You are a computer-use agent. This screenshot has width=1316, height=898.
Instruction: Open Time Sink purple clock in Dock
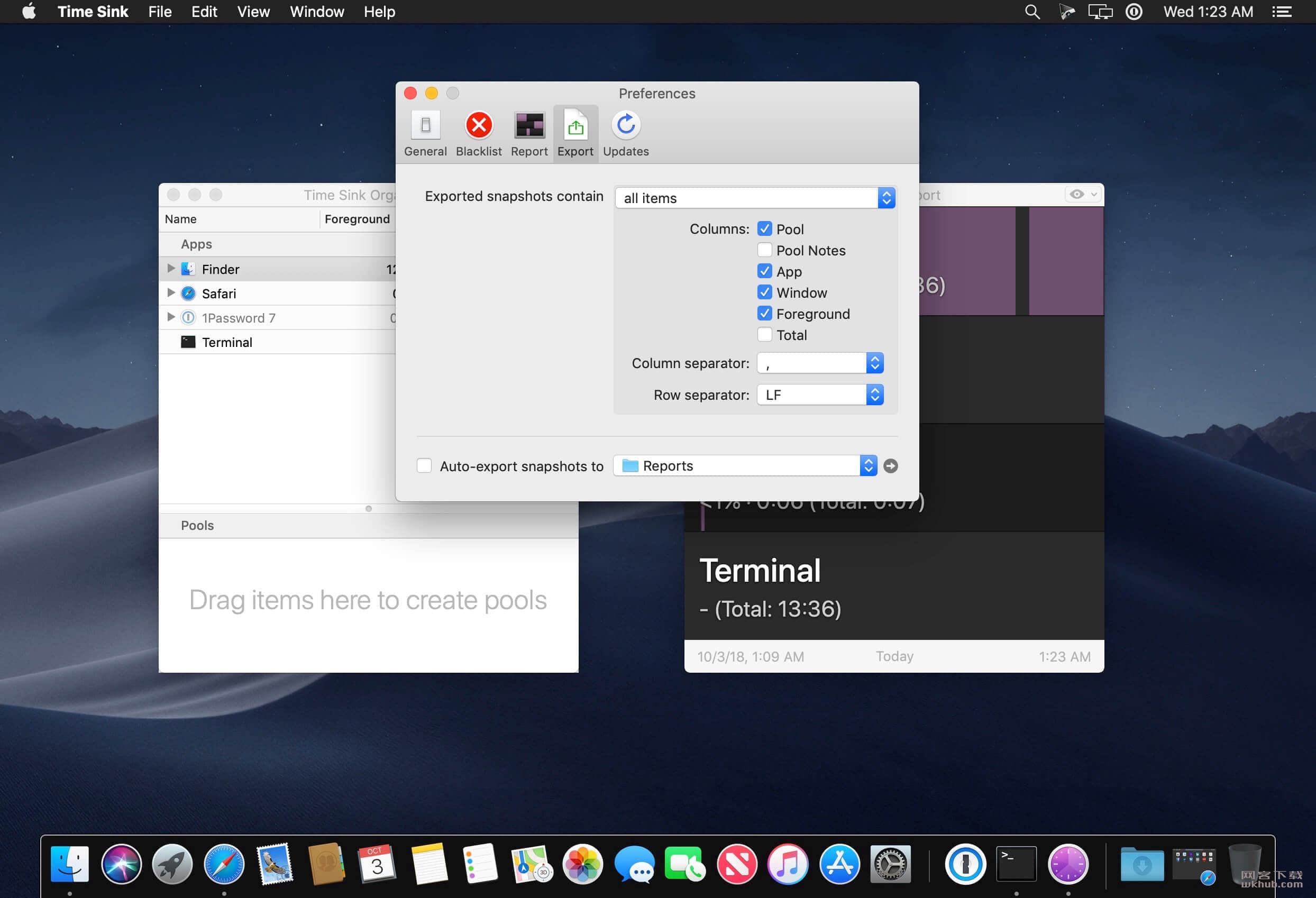point(1068,863)
